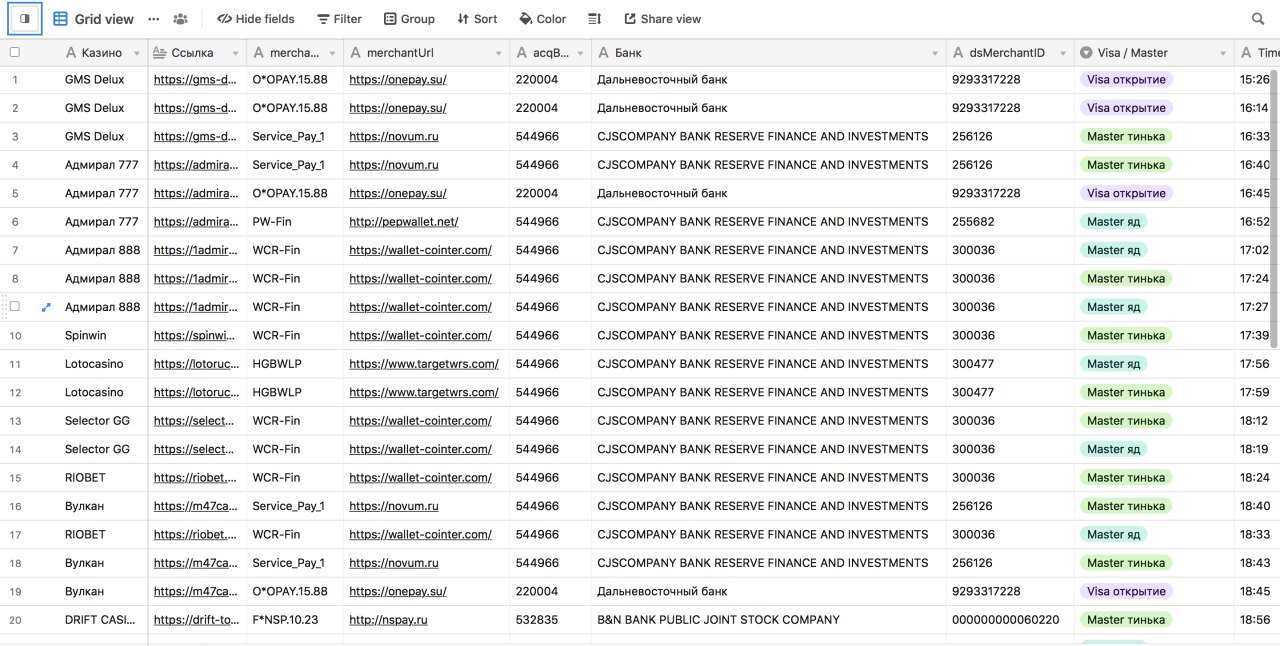The image size is (1280, 646).
Task: Click single-select icon beside Visa / Master
Action: tap(1087, 53)
